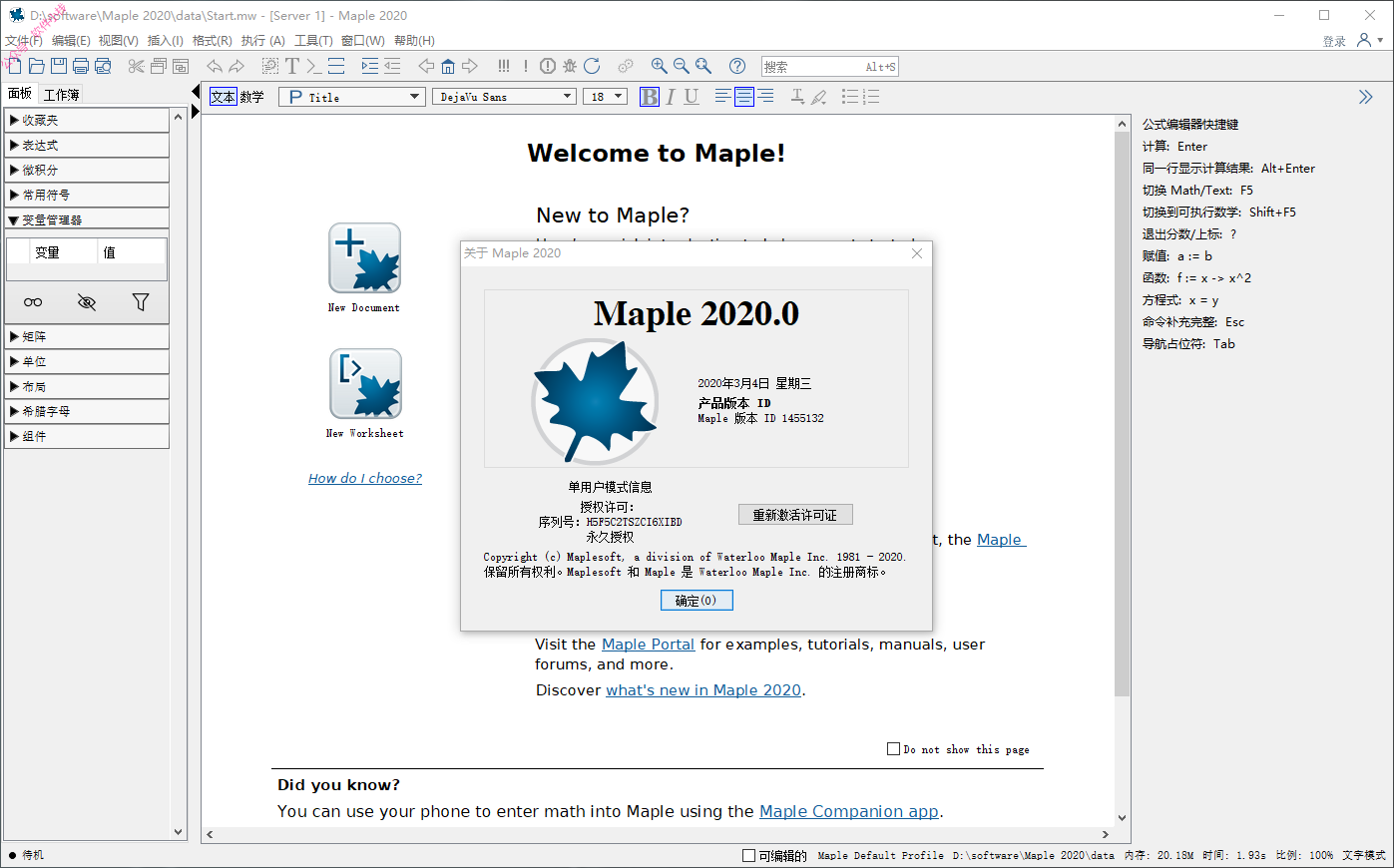Switch to 数学 math input mode

click(x=251, y=97)
